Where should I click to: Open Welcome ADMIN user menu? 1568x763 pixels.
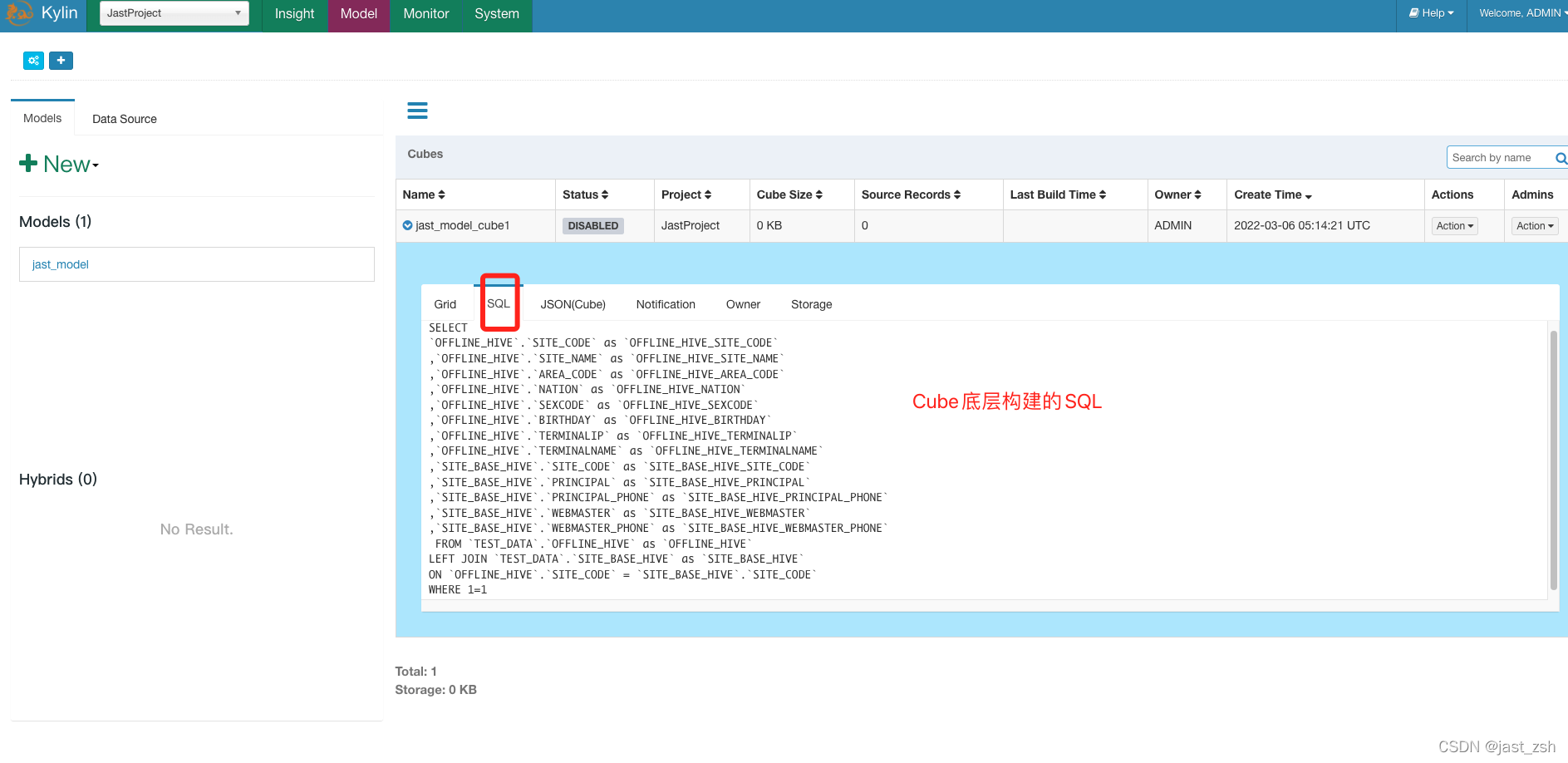click(x=1522, y=13)
